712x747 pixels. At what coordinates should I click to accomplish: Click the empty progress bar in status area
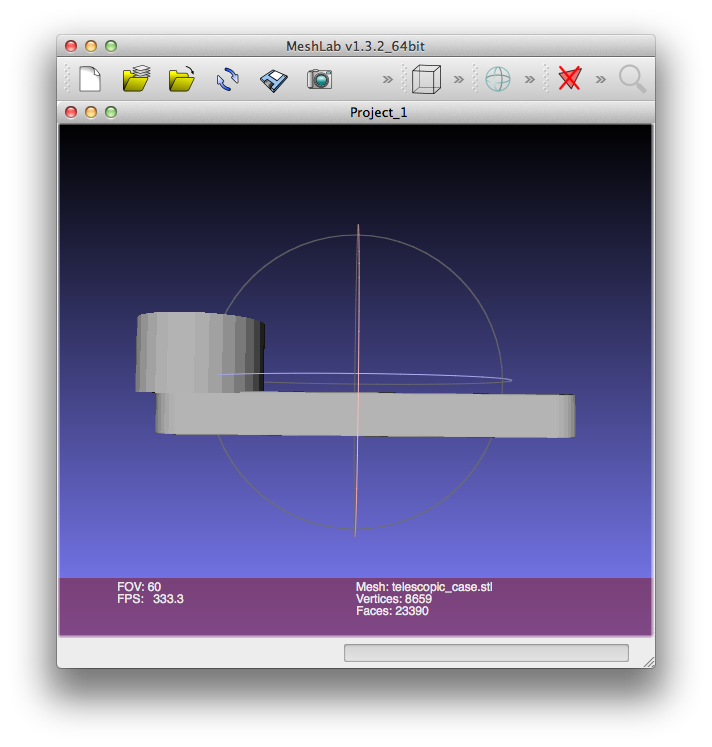click(x=486, y=653)
